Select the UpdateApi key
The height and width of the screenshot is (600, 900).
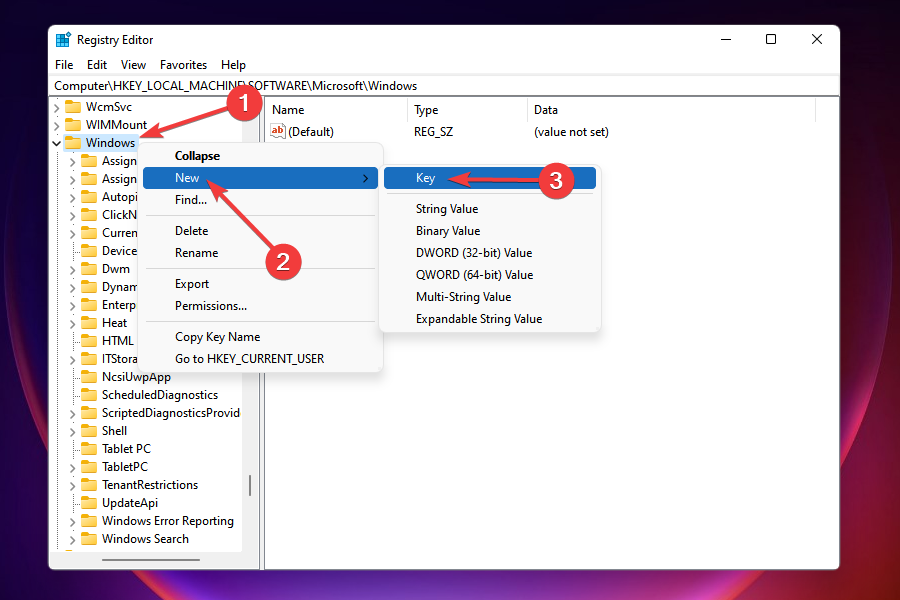[x=130, y=503]
